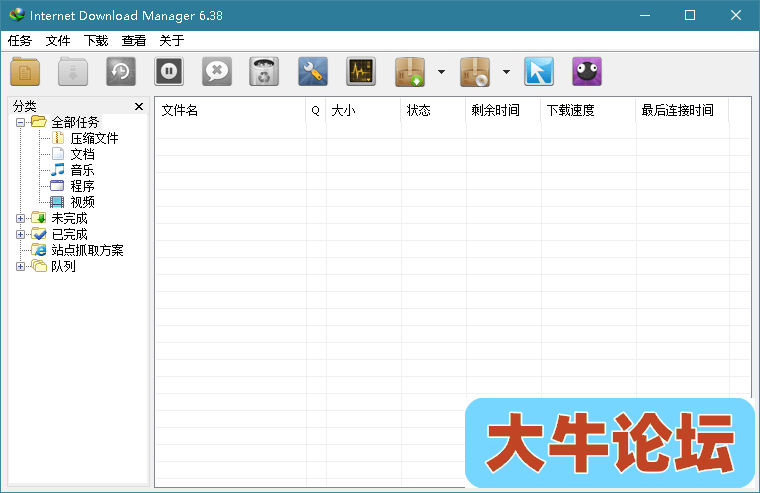Viewport: 760px width, 493px height.
Task: Sort by 文件名 column header
Action: (x=230, y=111)
